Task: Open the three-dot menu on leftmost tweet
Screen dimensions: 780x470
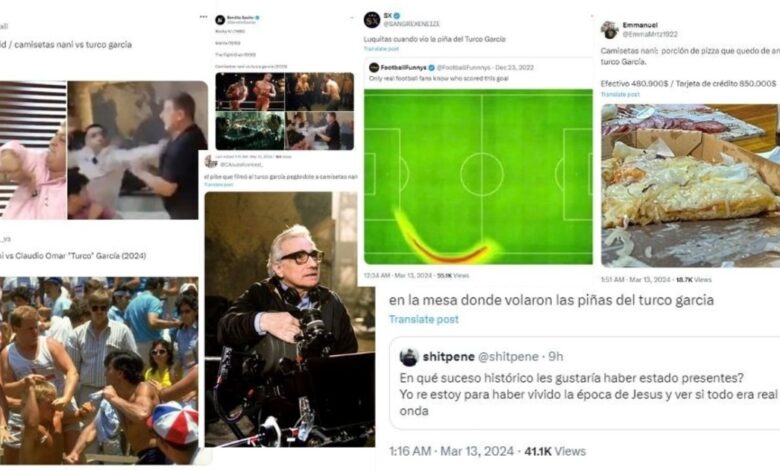Action: click(203, 16)
